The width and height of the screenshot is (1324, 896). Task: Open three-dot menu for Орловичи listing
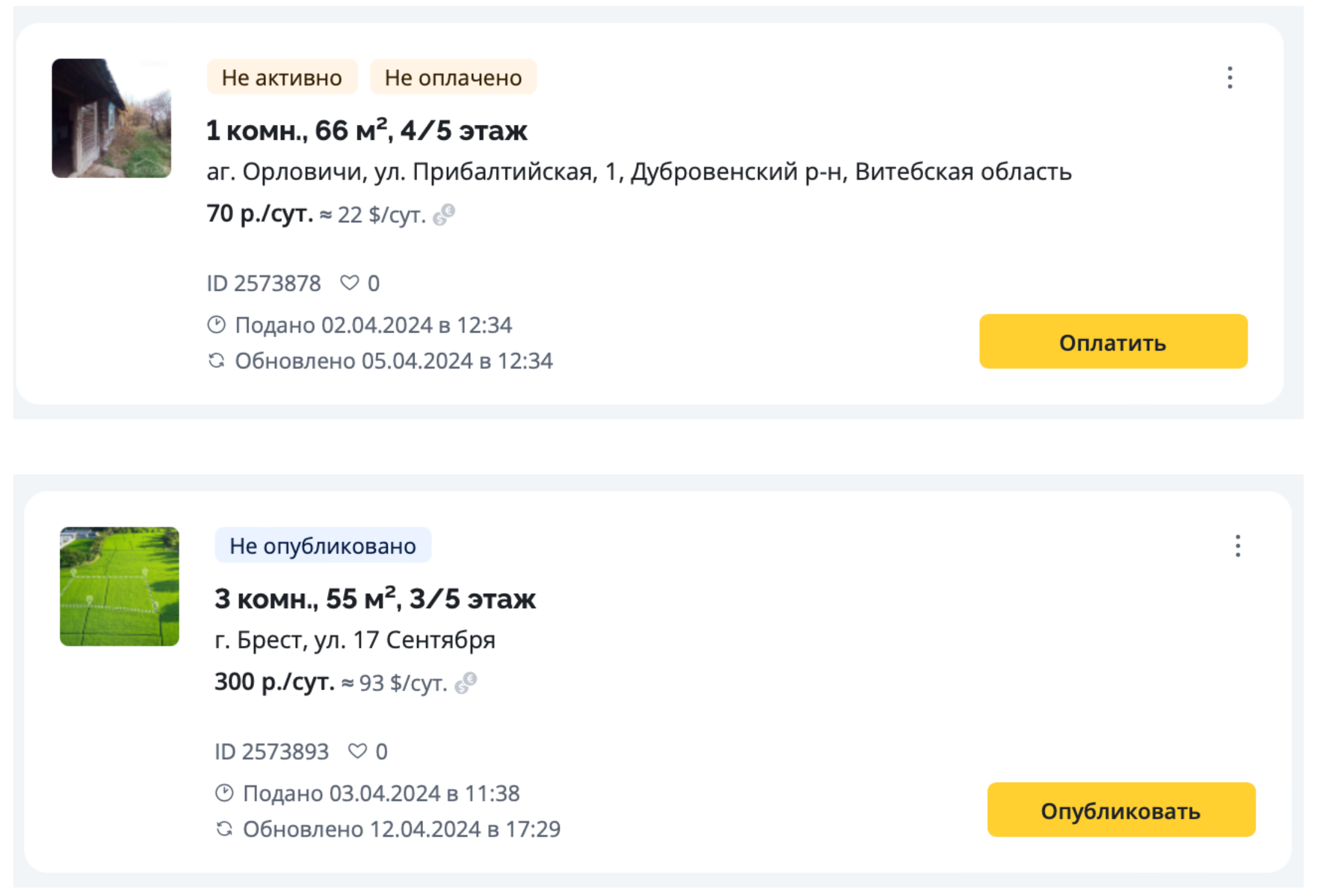(1230, 78)
